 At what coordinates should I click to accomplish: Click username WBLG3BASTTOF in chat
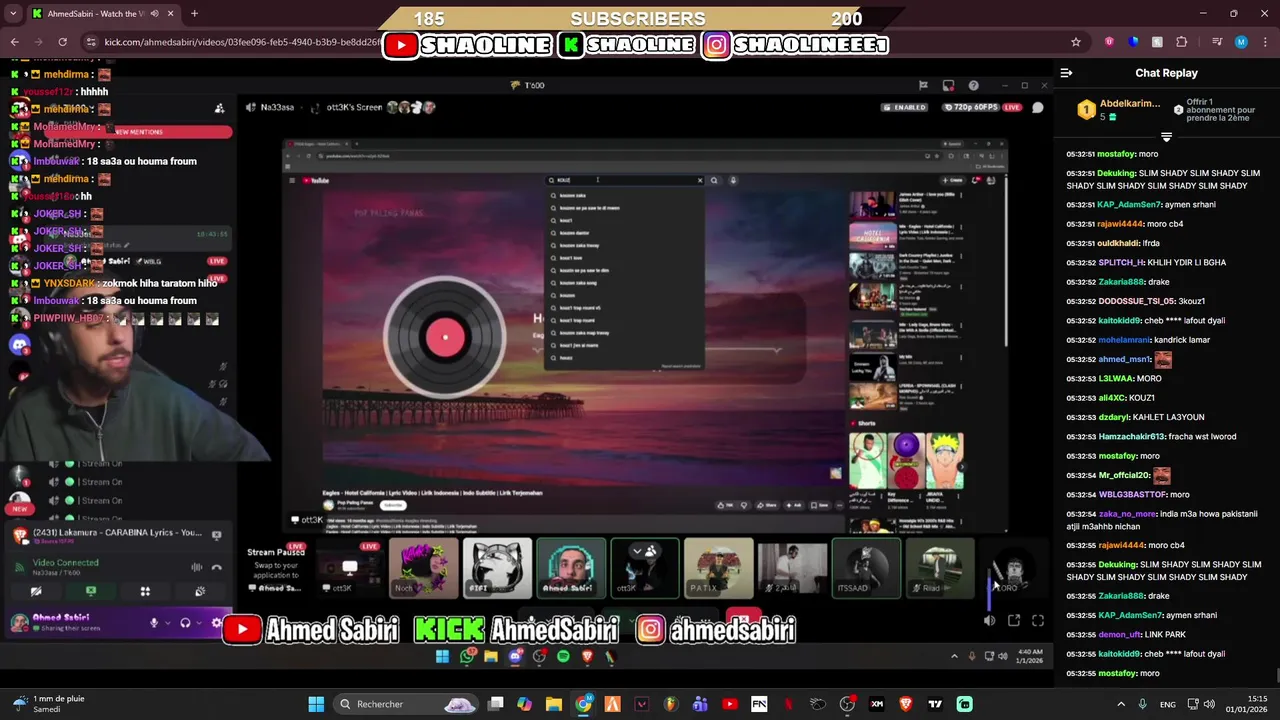pos(1131,494)
